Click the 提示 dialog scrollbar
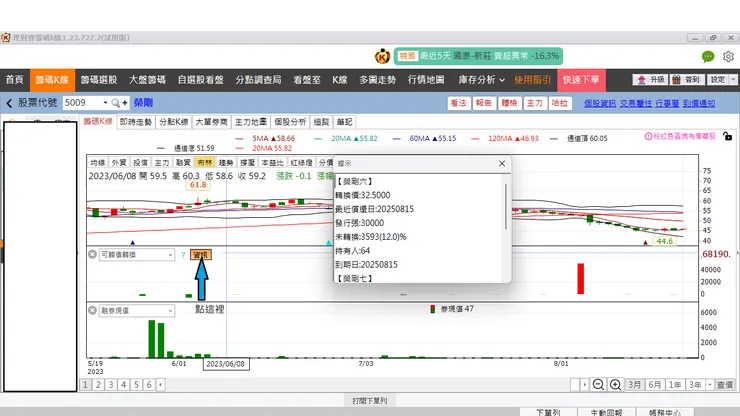740x416 pixels. click(x=505, y=207)
